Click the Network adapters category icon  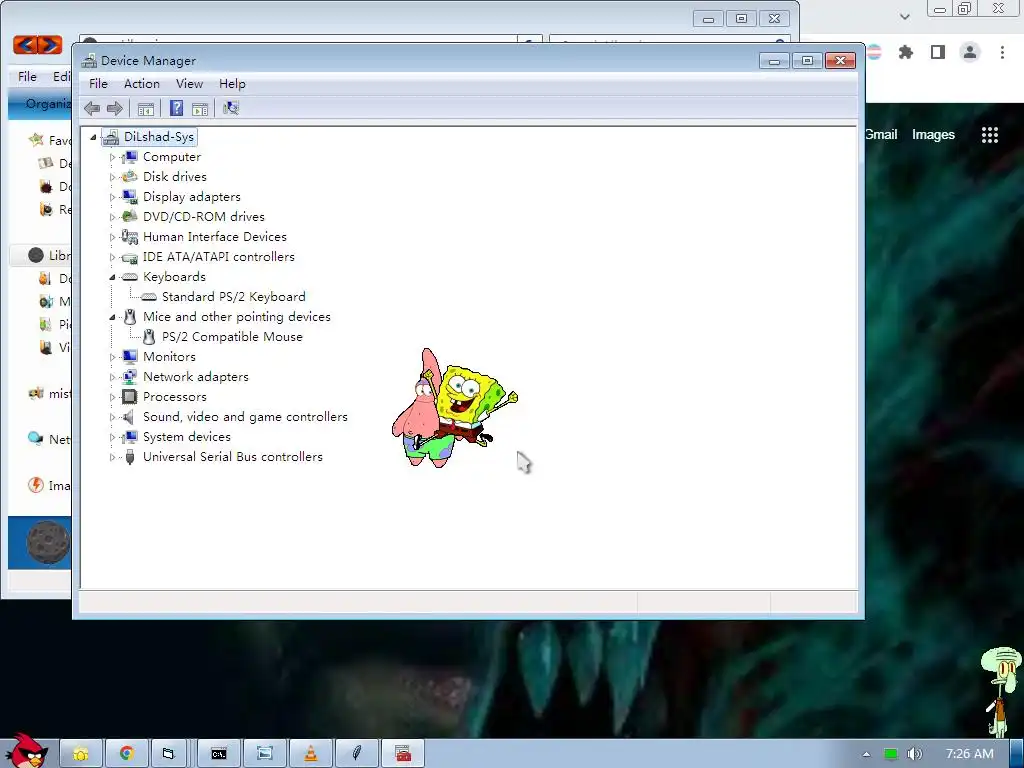tap(130, 376)
